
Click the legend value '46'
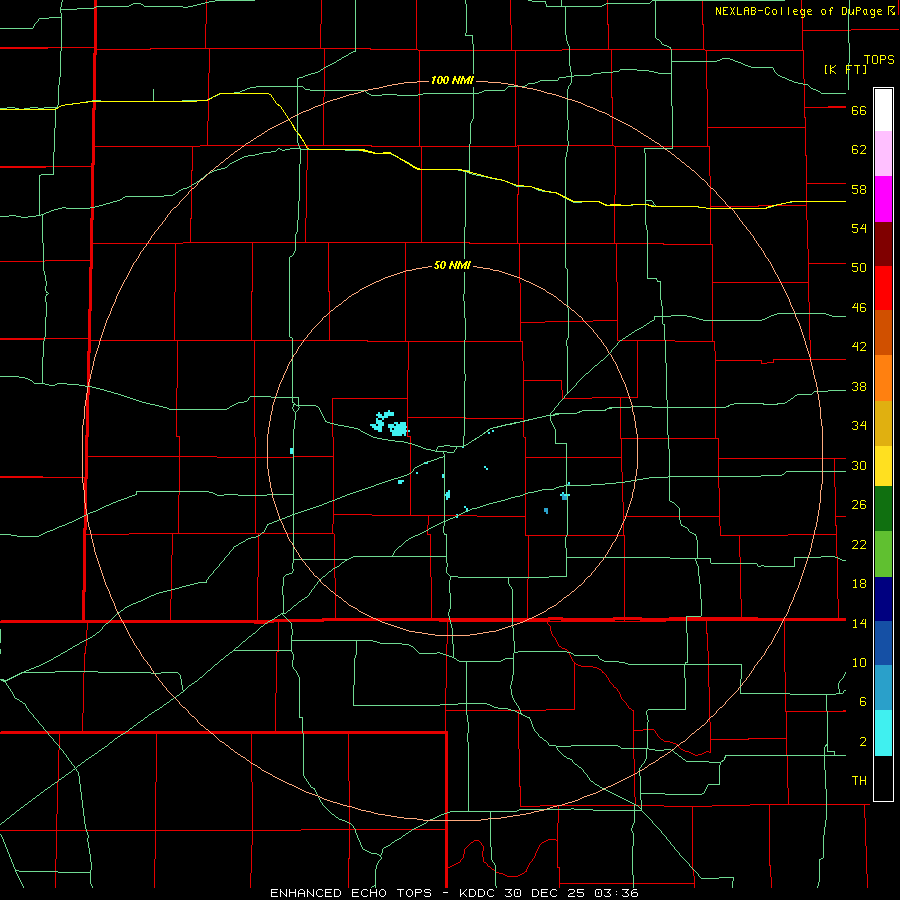[859, 308]
